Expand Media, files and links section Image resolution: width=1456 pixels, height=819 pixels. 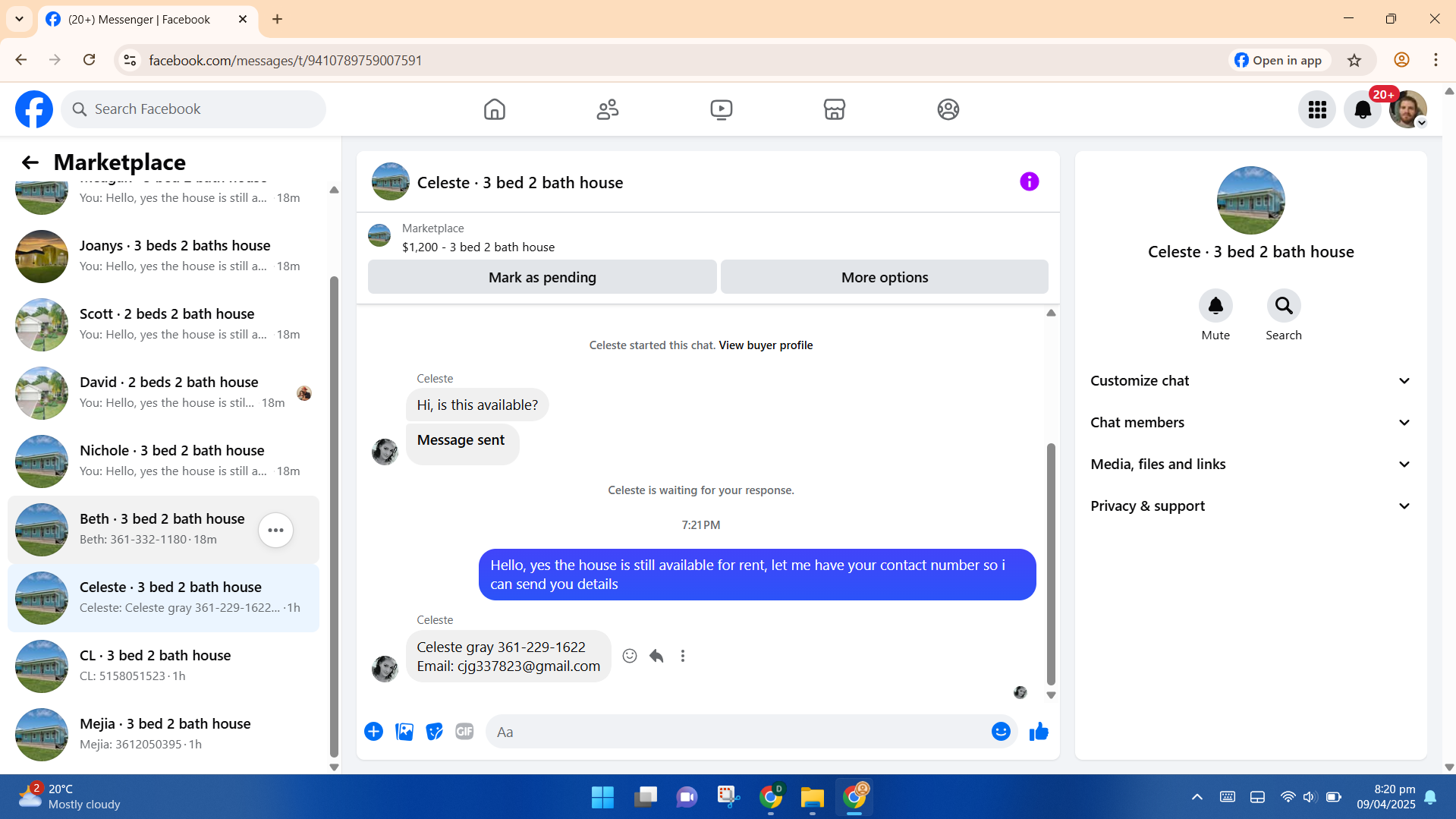[1251, 465]
